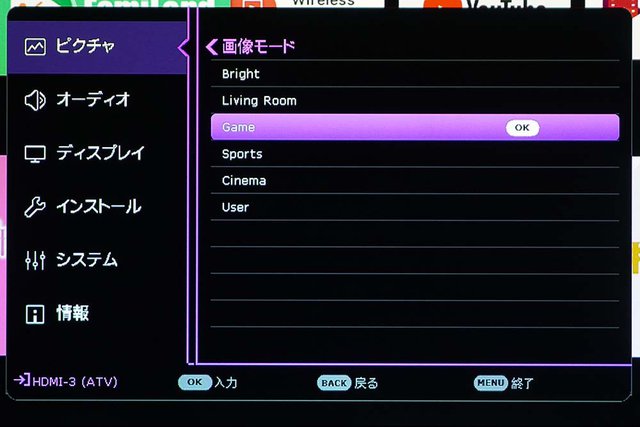The height and width of the screenshot is (427, 640).
Task: Click the System sliders icon
Action: point(35,260)
